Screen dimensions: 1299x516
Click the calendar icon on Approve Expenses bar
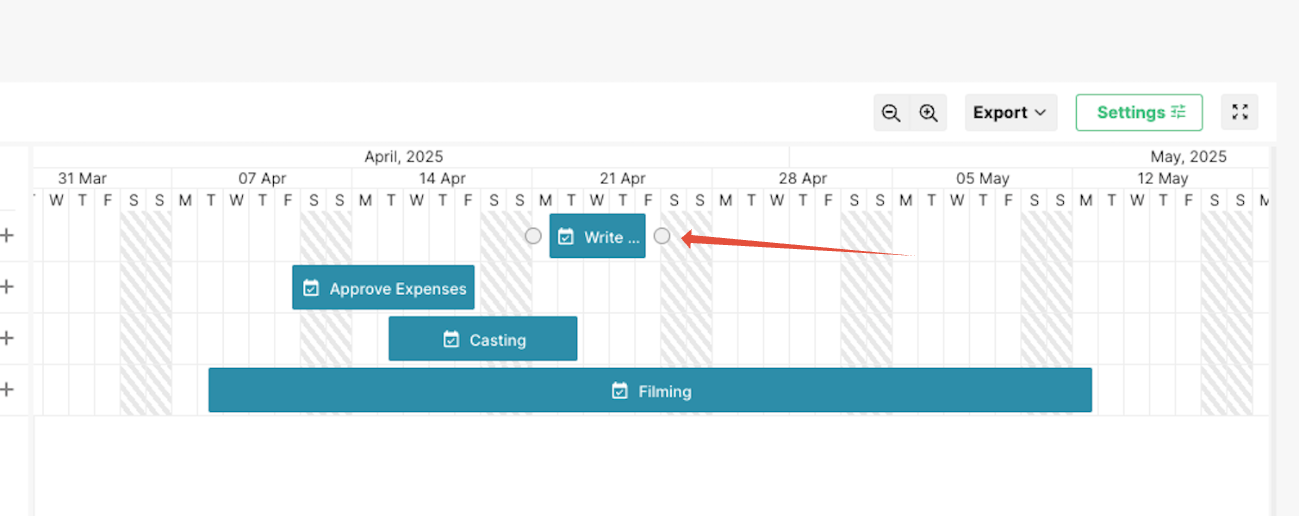click(x=311, y=289)
